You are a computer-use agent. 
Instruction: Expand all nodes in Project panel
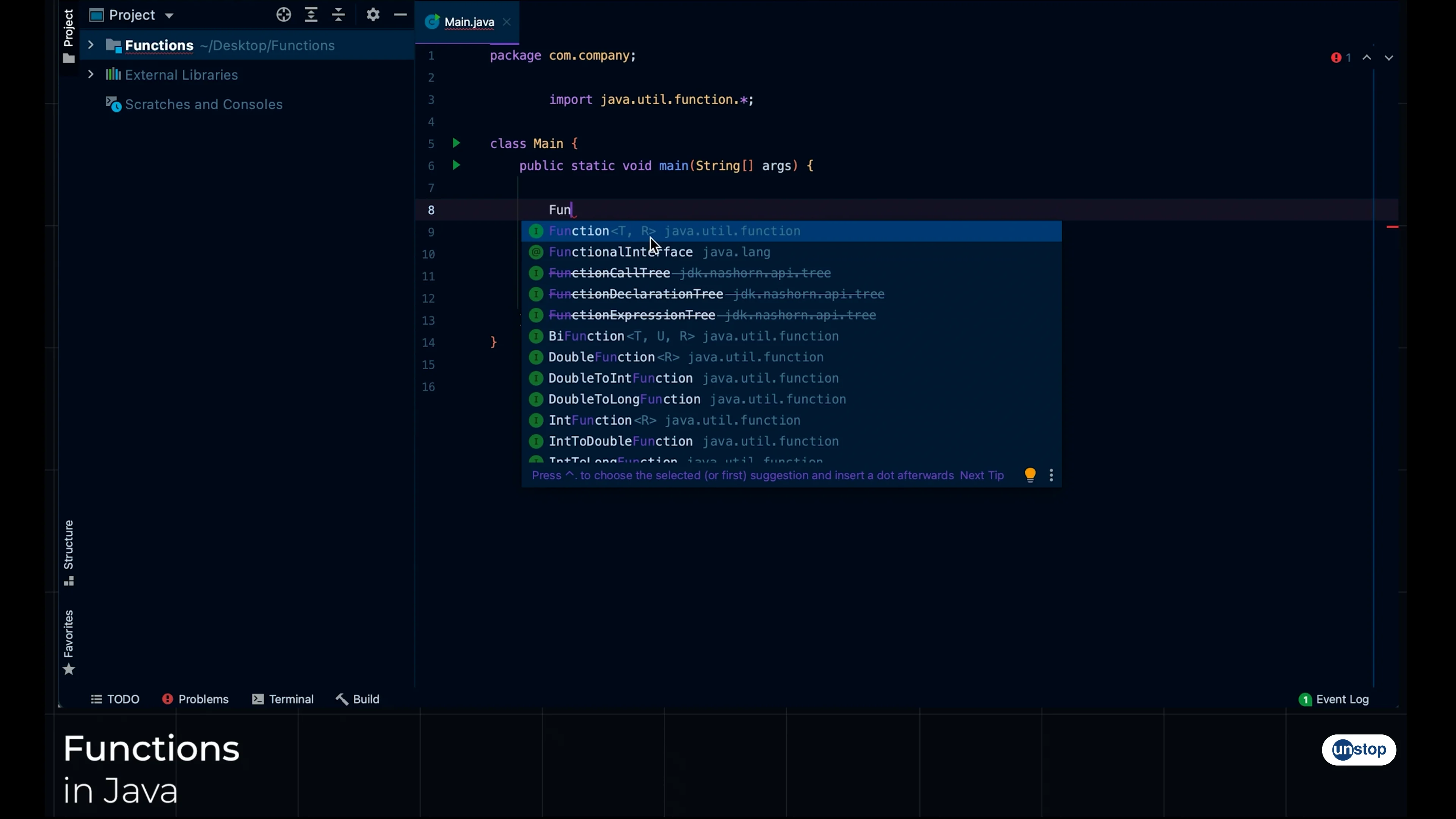311,15
